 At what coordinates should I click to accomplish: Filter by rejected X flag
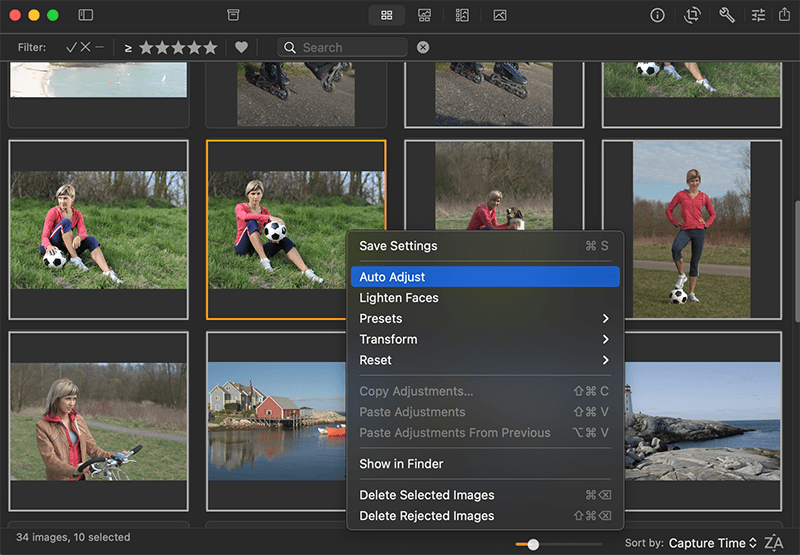click(85, 47)
